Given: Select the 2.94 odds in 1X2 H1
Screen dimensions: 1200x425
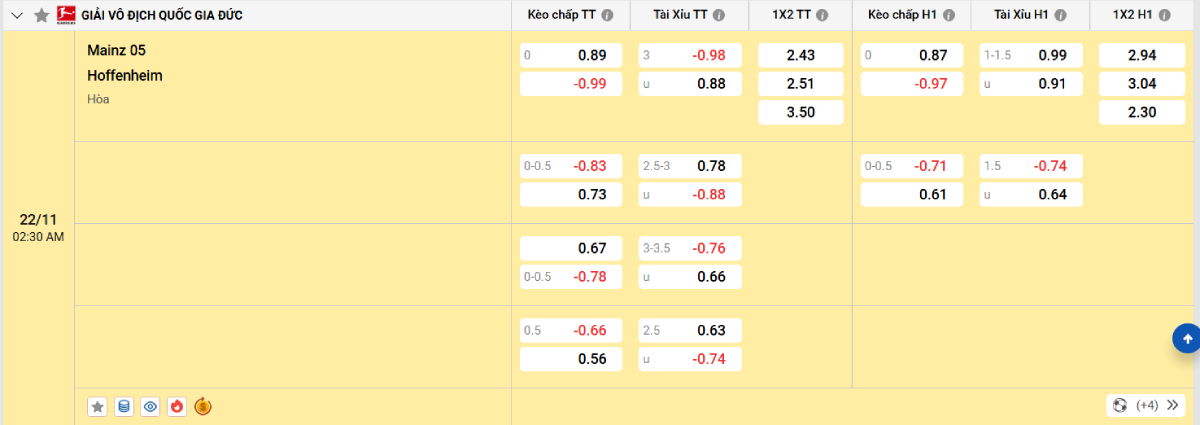Looking at the screenshot, I should click(x=1127, y=56).
